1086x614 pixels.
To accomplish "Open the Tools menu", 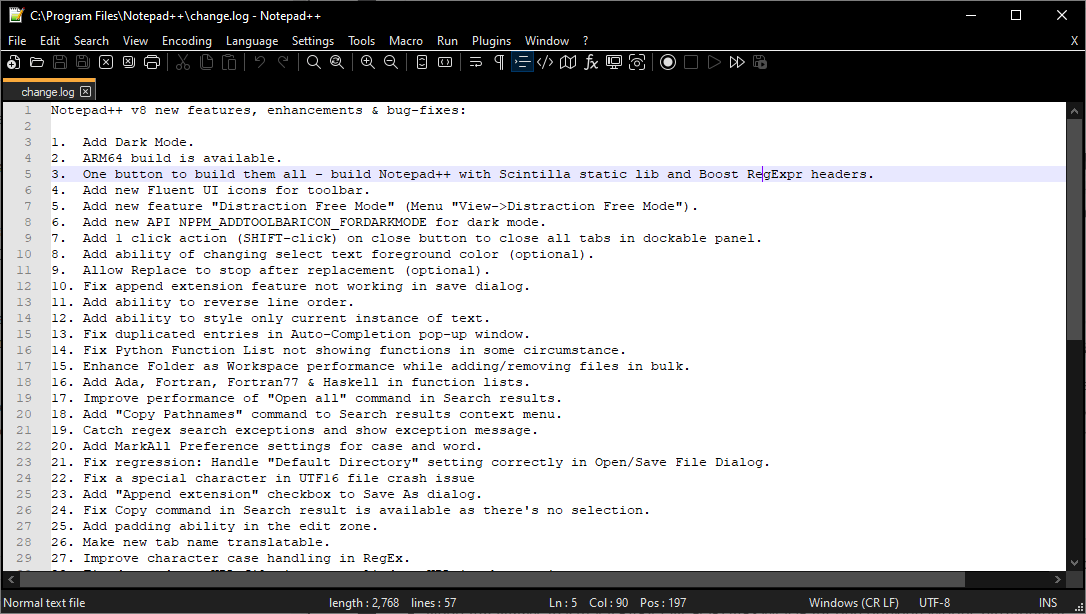I will coord(362,41).
